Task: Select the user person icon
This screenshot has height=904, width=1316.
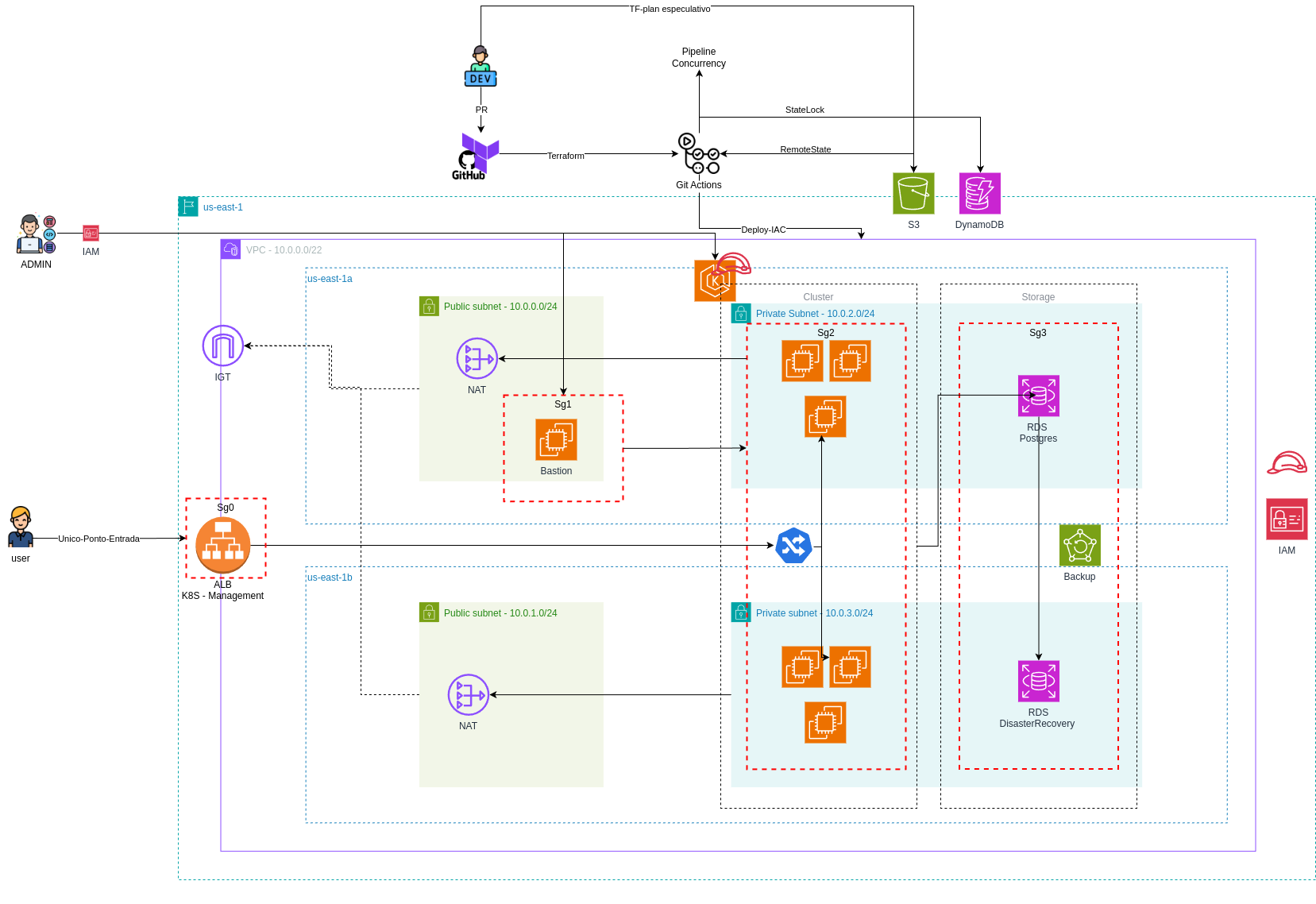Action: (21, 527)
